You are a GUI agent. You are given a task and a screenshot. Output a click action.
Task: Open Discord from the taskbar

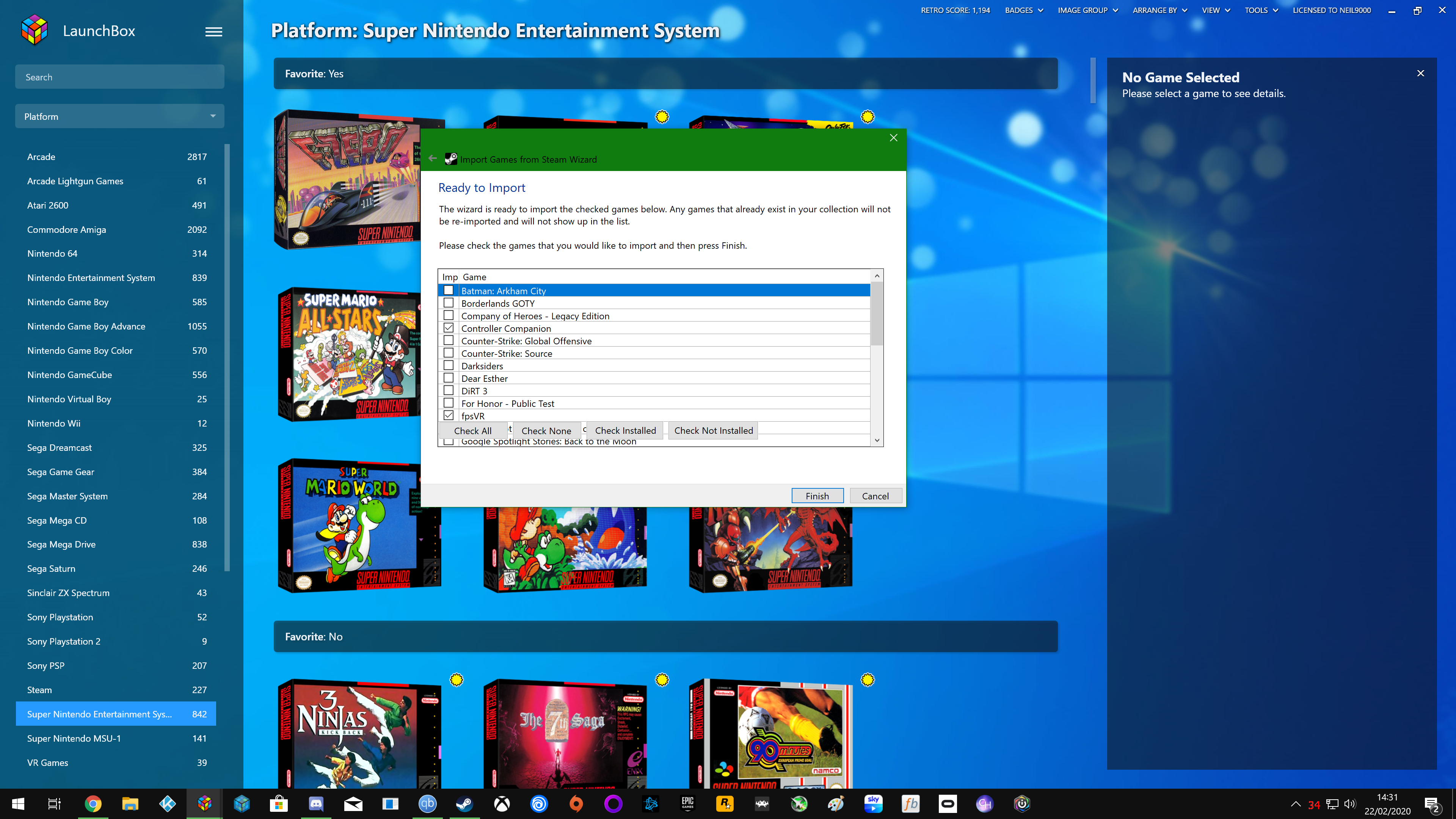click(x=316, y=804)
